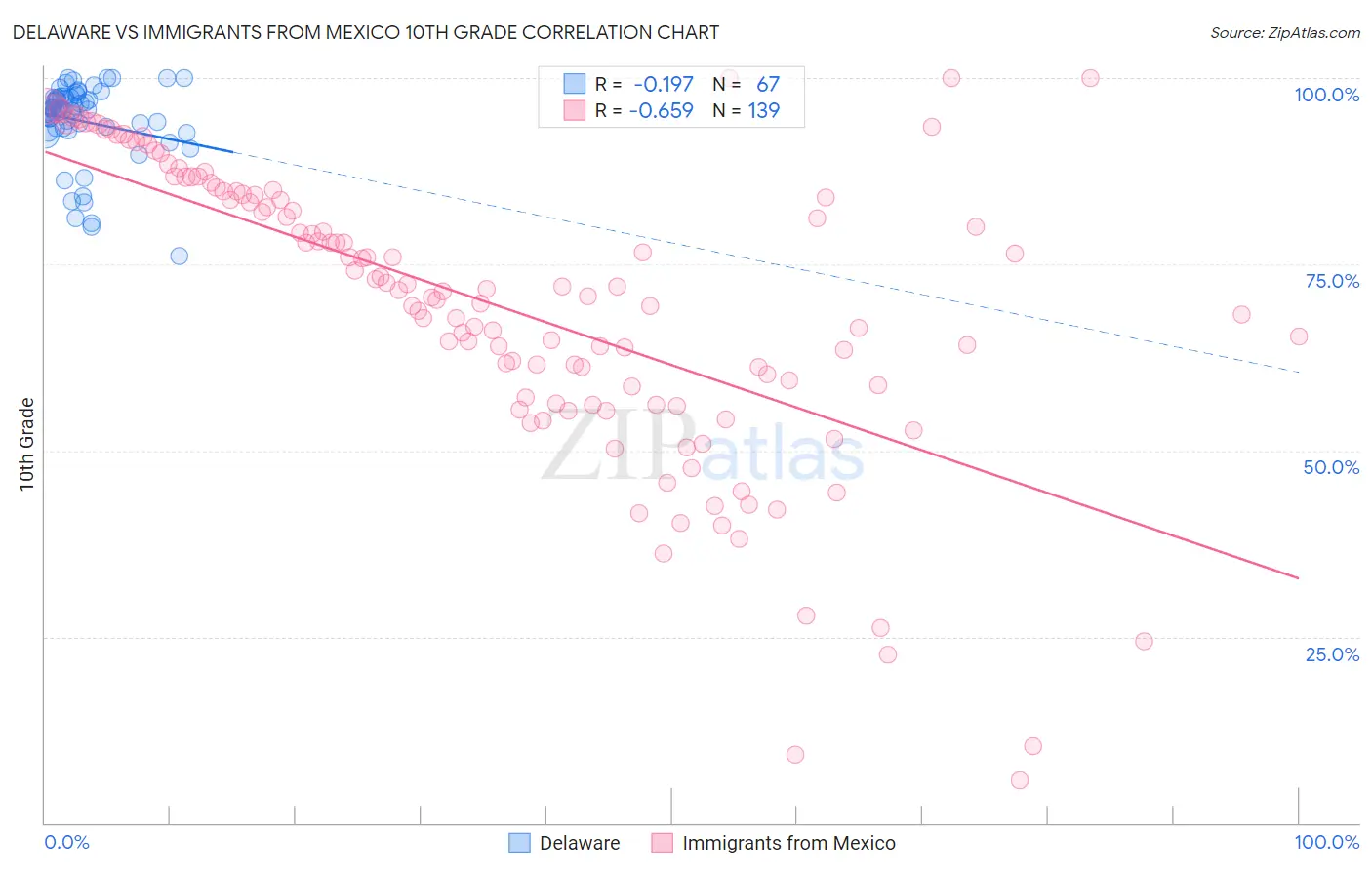Click the blue Delaware legend swatch at bottom

(520, 843)
